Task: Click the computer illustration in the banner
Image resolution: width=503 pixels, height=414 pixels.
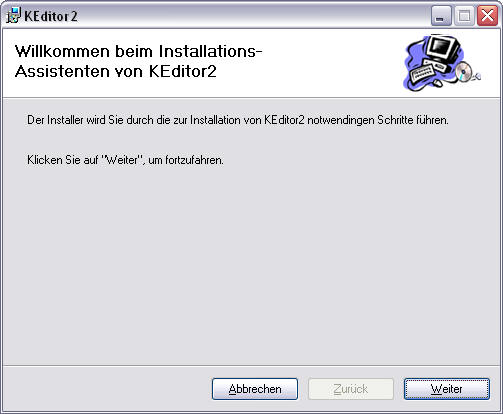Action: [442, 63]
